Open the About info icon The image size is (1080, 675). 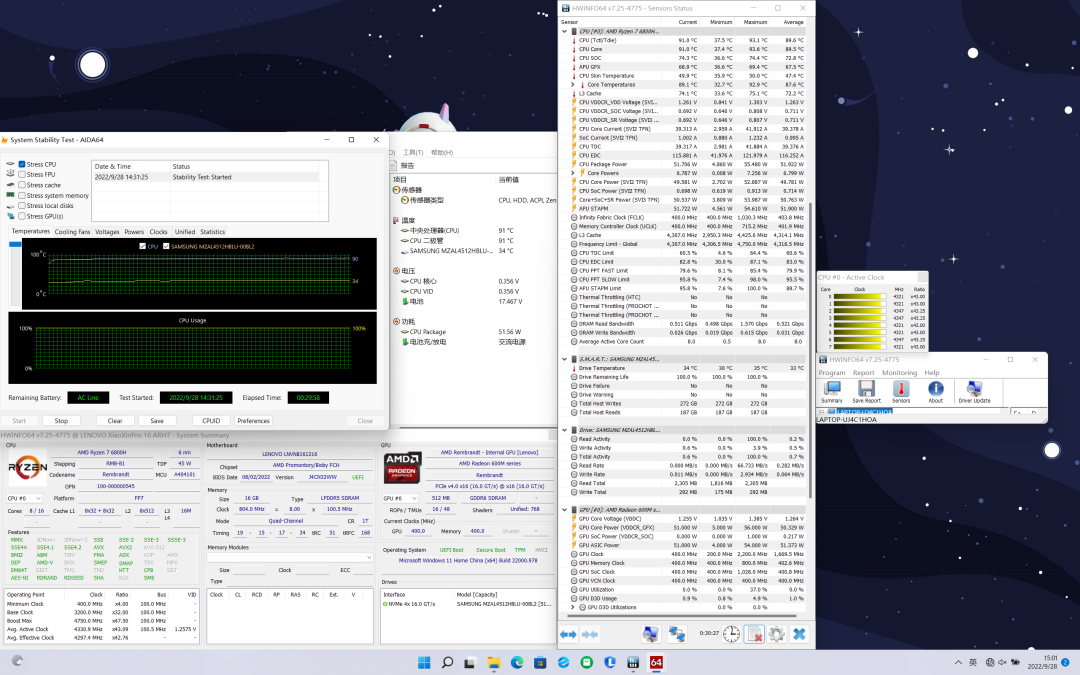[x=935, y=390]
